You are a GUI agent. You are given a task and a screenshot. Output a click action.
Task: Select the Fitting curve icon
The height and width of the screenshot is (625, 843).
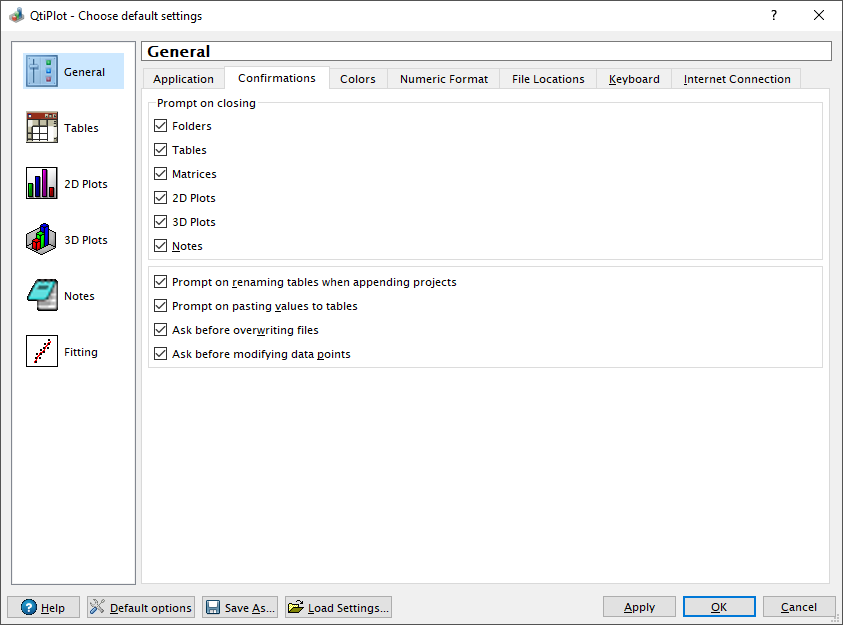(x=42, y=352)
